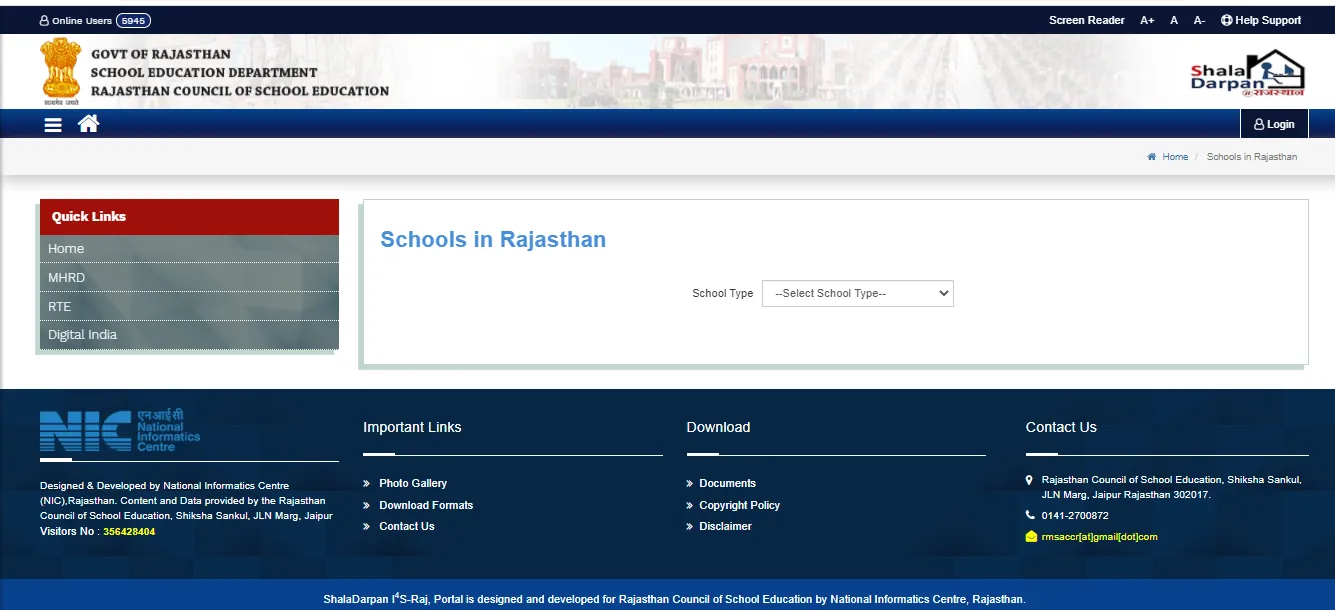Click the phone icon beside 0141-2700872
This screenshot has width=1335, height=610.
click(x=1031, y=515)
